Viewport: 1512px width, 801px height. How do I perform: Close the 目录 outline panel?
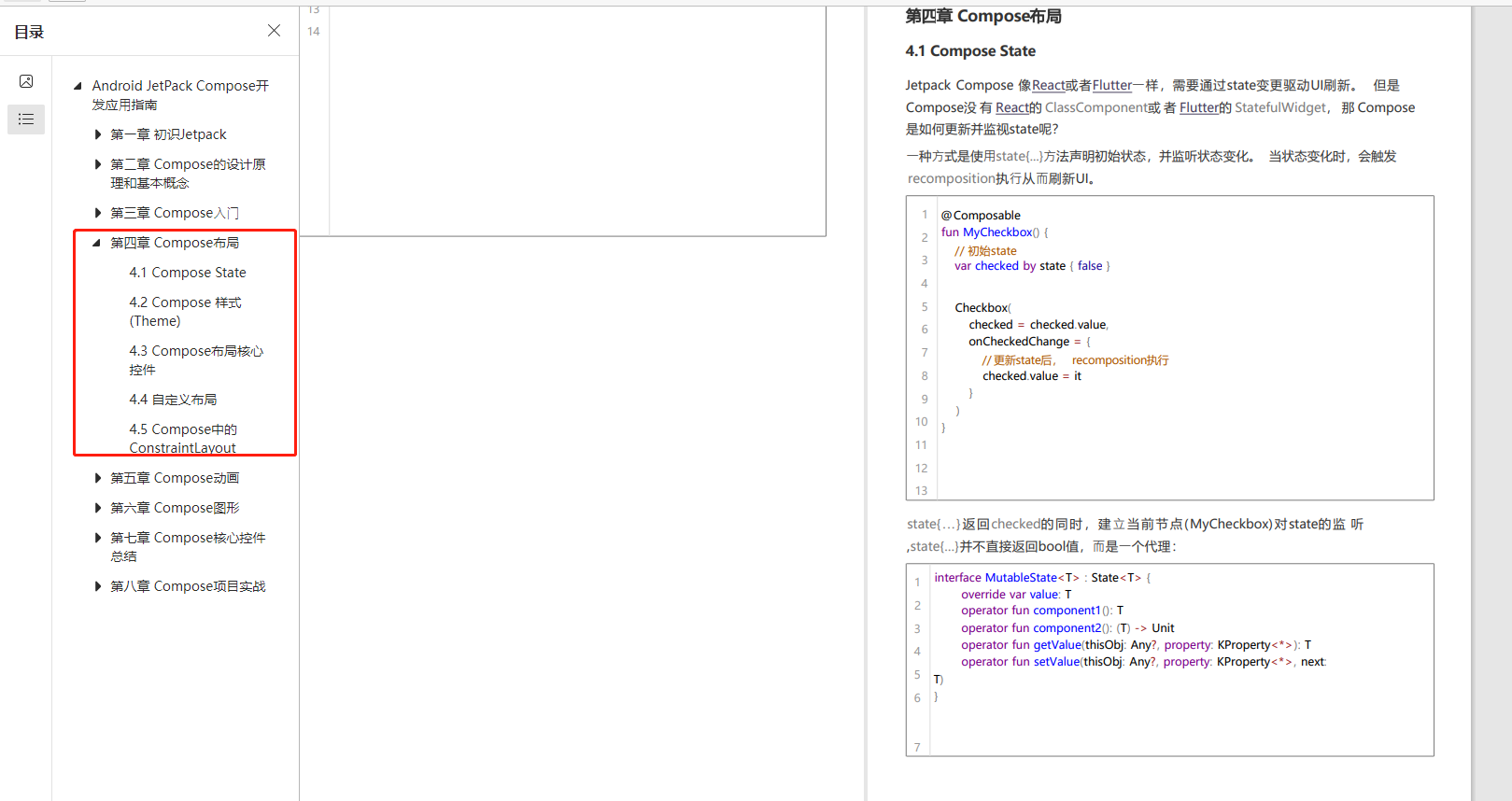click(274, 31)
